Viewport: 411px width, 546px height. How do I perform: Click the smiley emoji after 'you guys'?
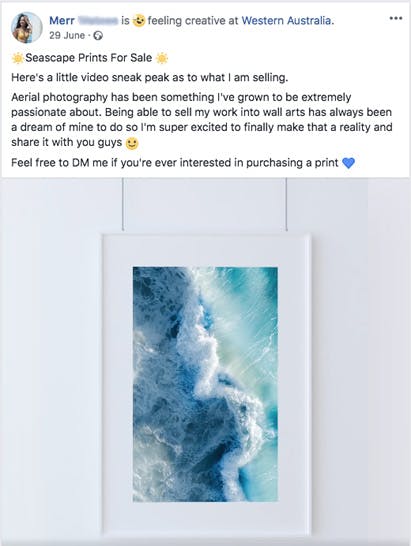click(x=132, y=143)
